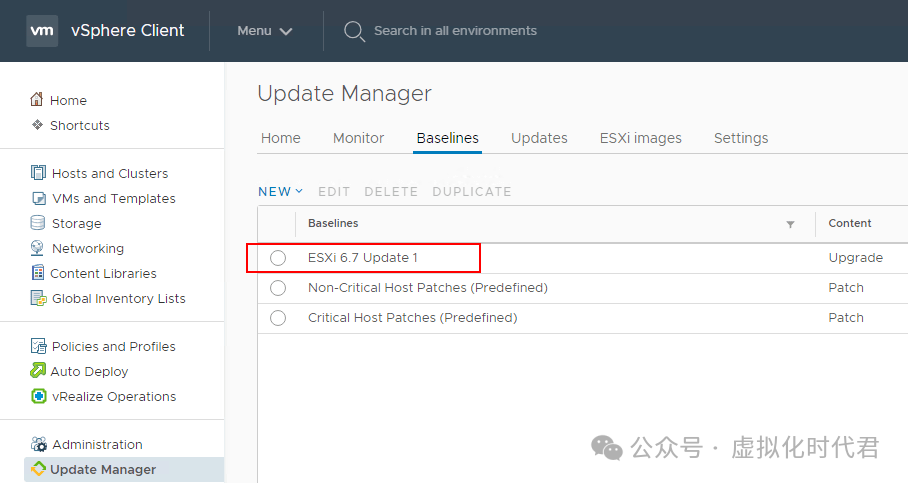Click the Baselines column filter icon
908x483 pixels.
click(x=790, y=224)
